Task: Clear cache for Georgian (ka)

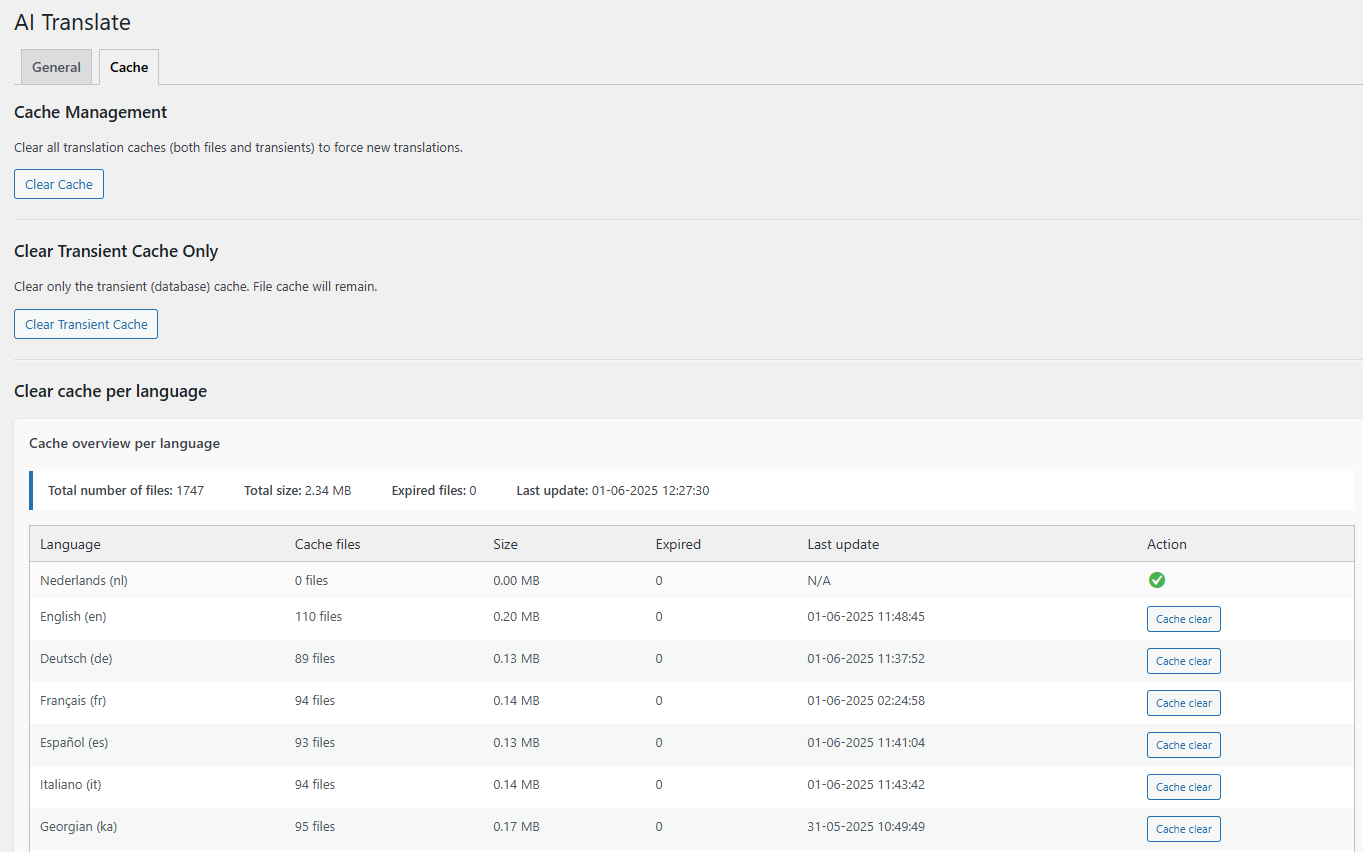Action: 1184,829
